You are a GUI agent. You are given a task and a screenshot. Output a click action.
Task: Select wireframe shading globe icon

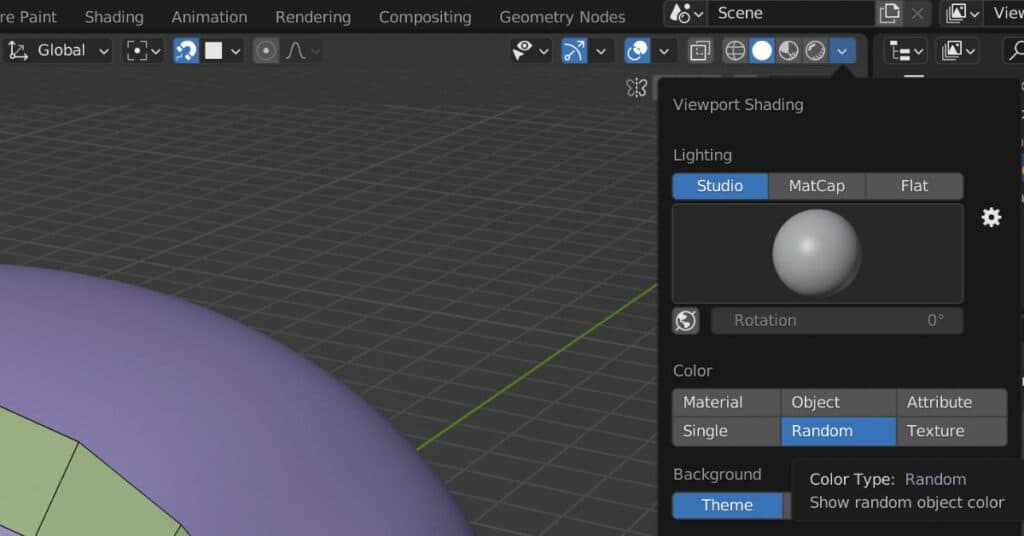pos(735,51)
